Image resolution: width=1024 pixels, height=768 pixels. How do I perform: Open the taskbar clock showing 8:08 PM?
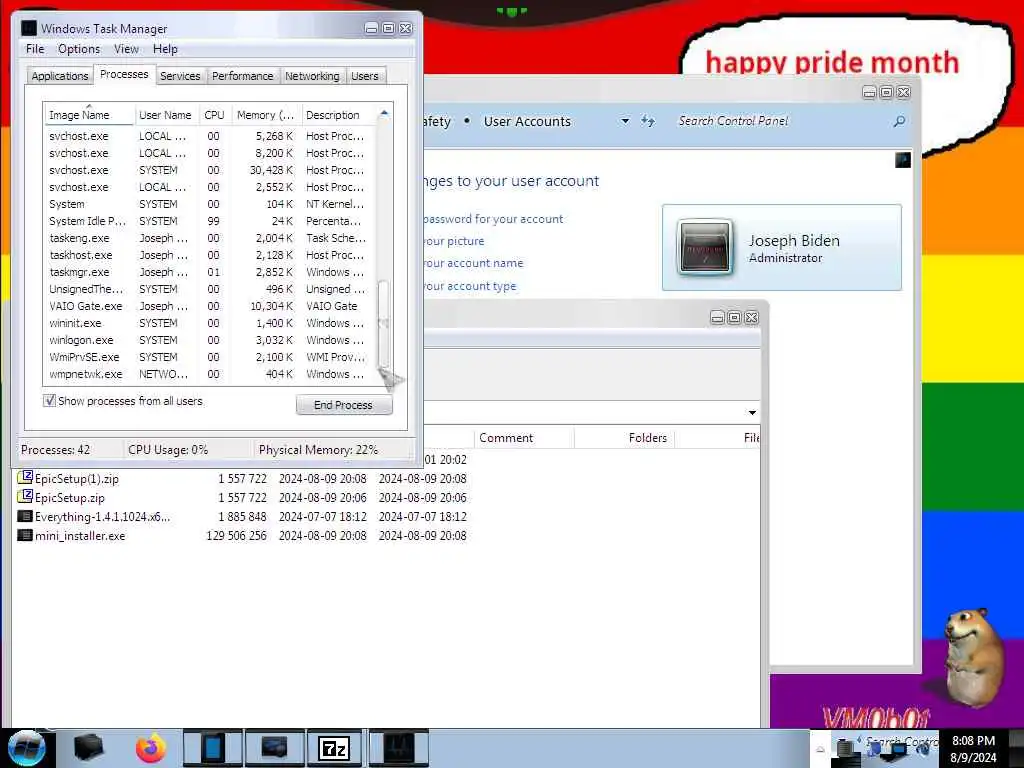pyautogui.click(x=973, y=749)
